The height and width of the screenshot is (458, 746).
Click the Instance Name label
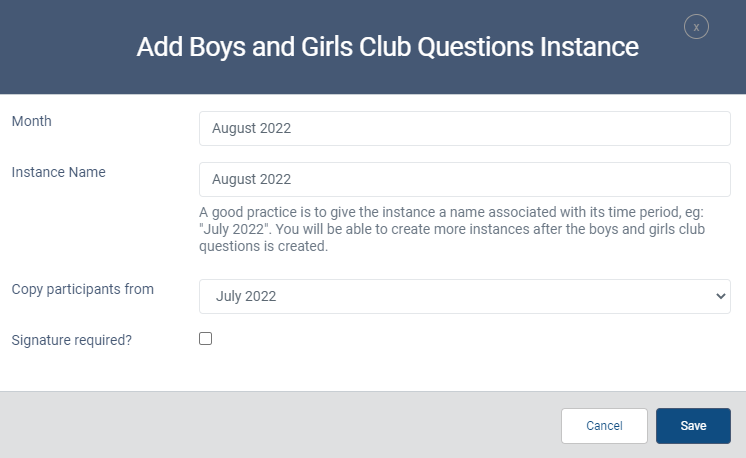(x=58, y=172)
